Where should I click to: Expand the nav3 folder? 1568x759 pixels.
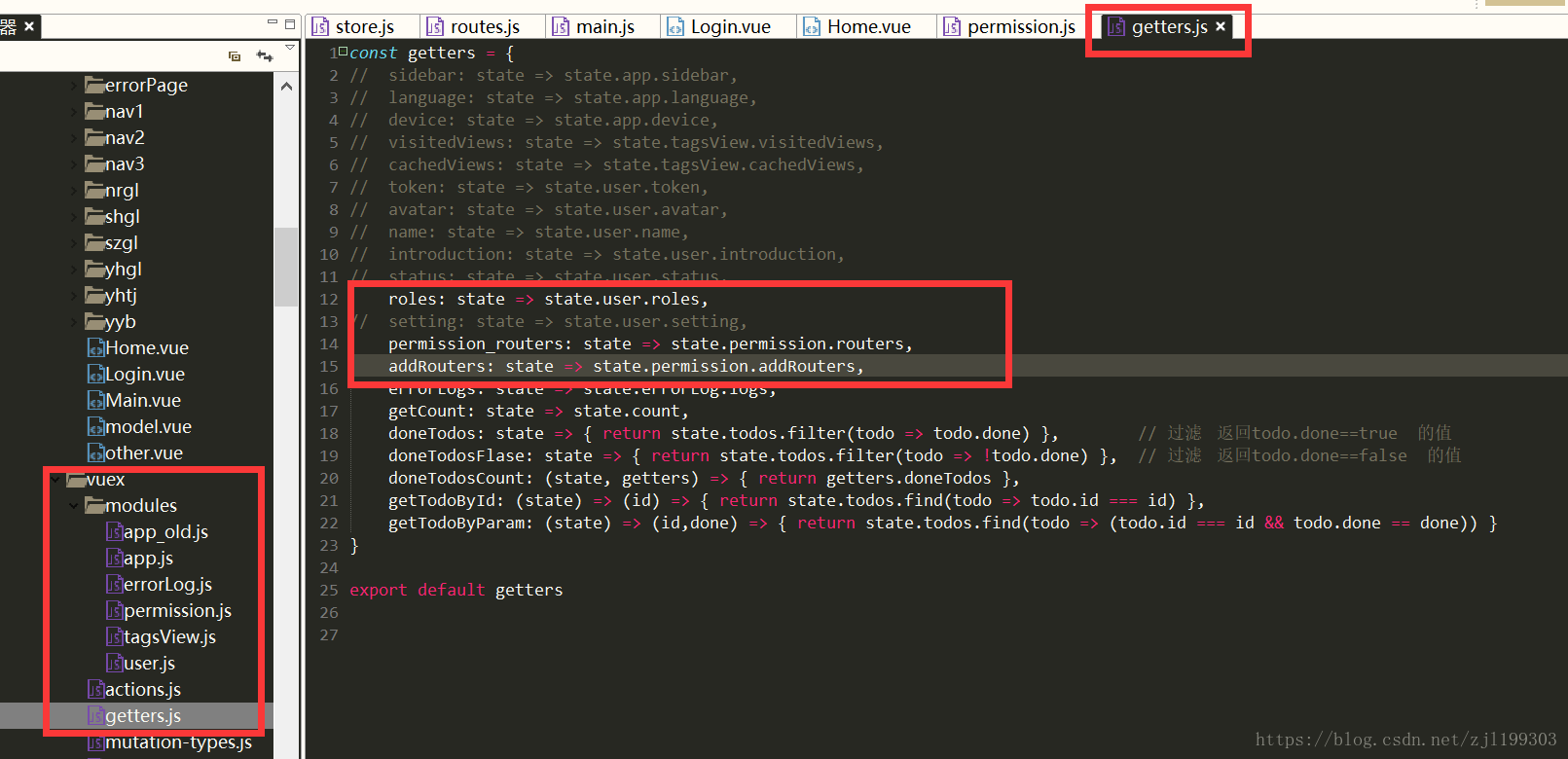pyautogui.click(x=74, y=163)
